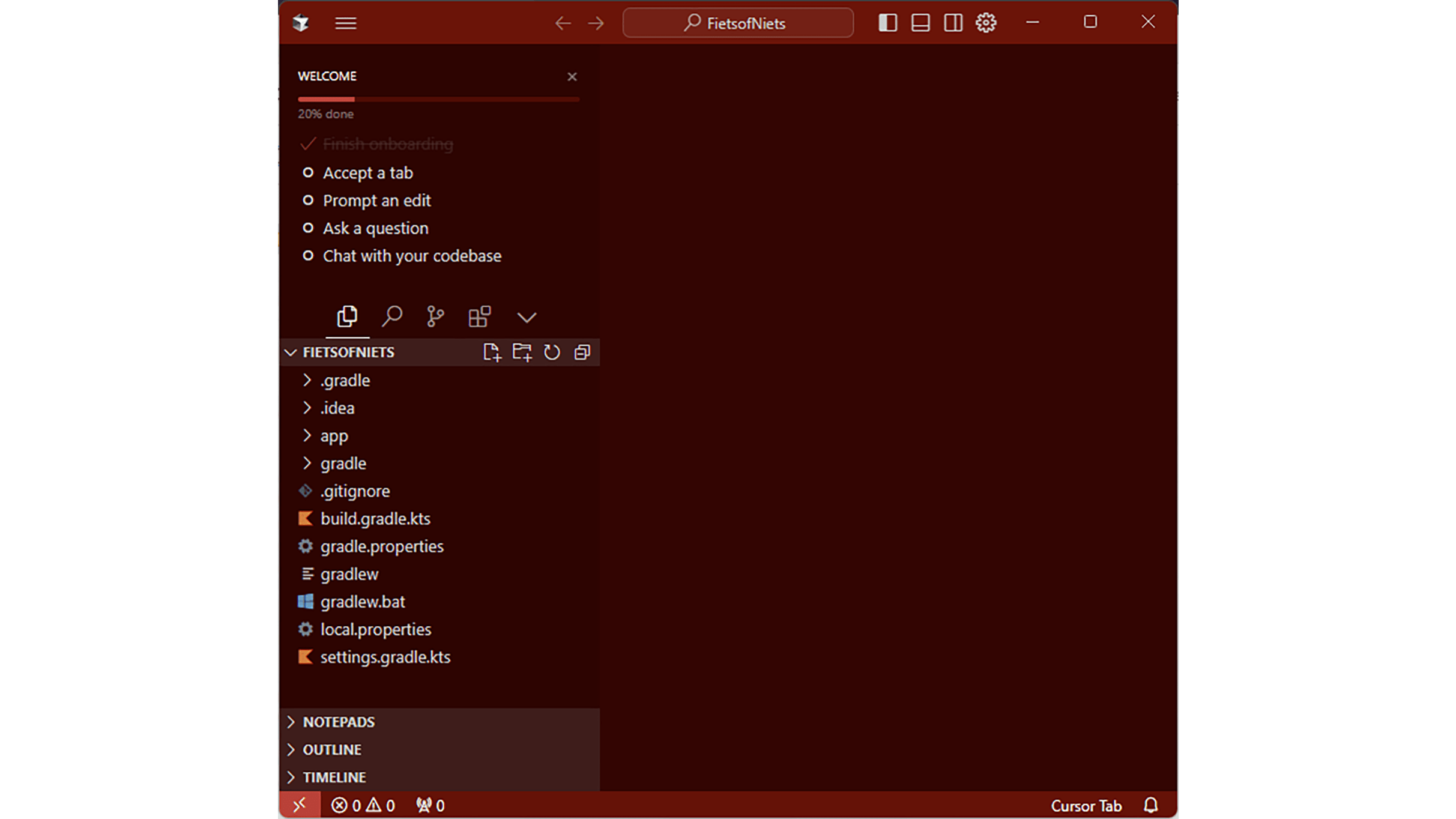Expand the NOTEPADS section
The height and width of the screenshot is (819, 1456).
pyautogui.click(x=339, y=722)
